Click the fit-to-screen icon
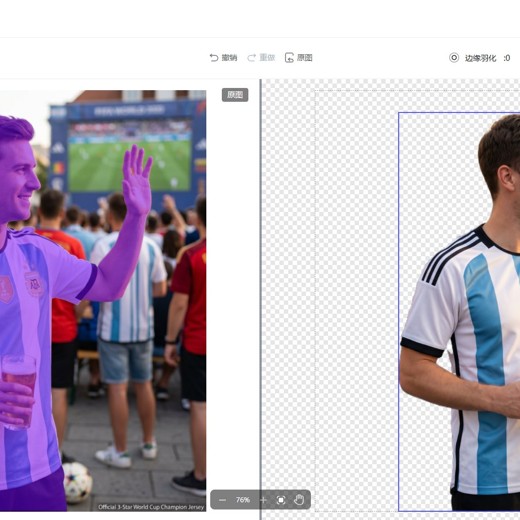520x520 pixels. tap(281, 500)
